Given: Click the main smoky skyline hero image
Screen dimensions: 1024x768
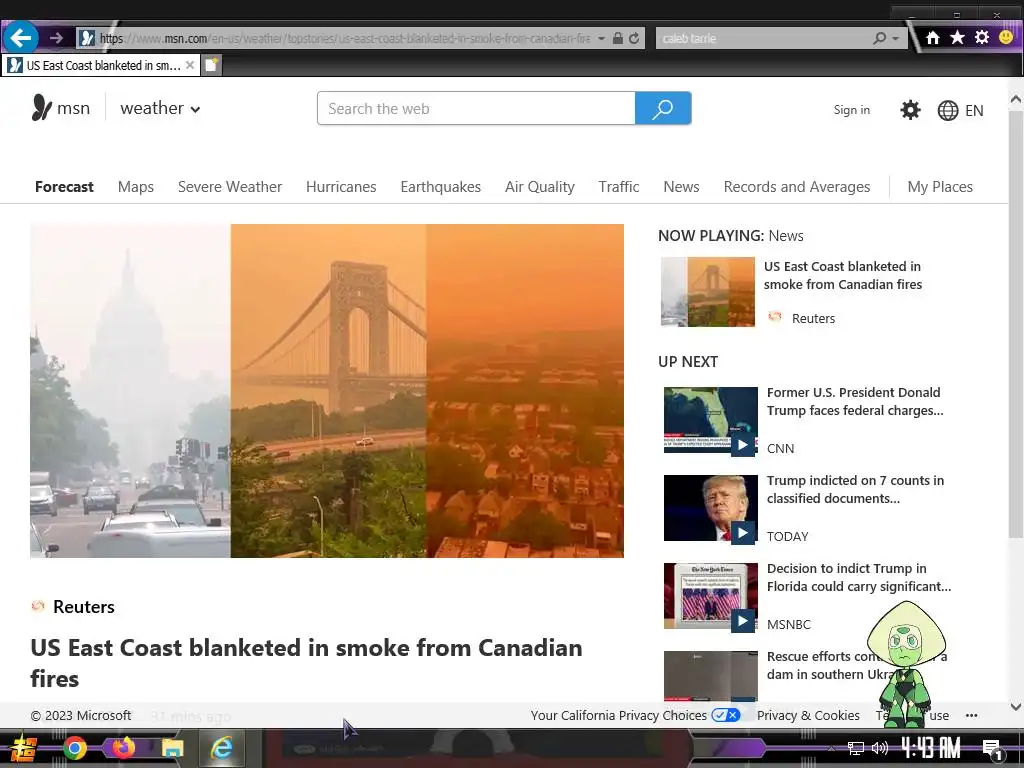Looking at the screenshot, I should coord(327,391).
